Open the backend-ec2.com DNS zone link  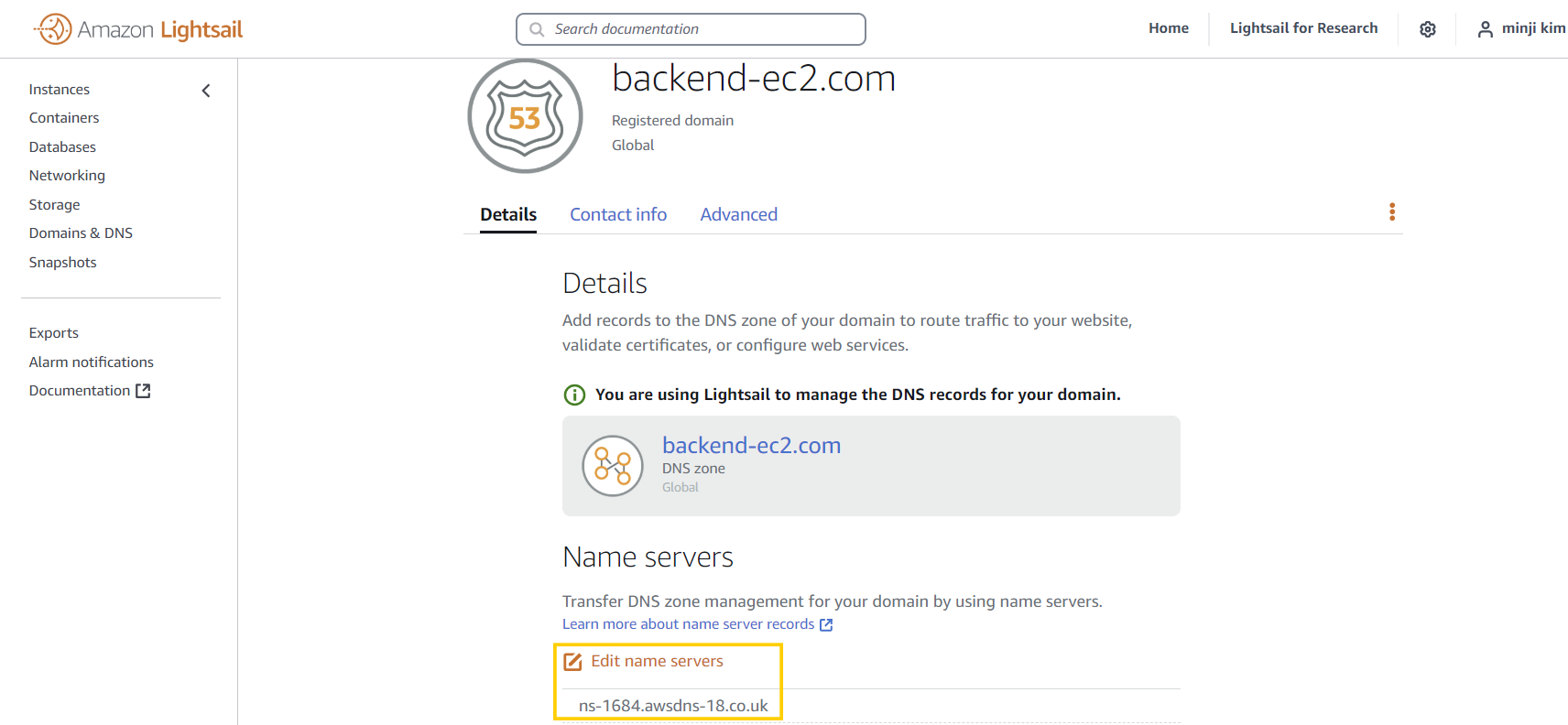tap(751, 445)
